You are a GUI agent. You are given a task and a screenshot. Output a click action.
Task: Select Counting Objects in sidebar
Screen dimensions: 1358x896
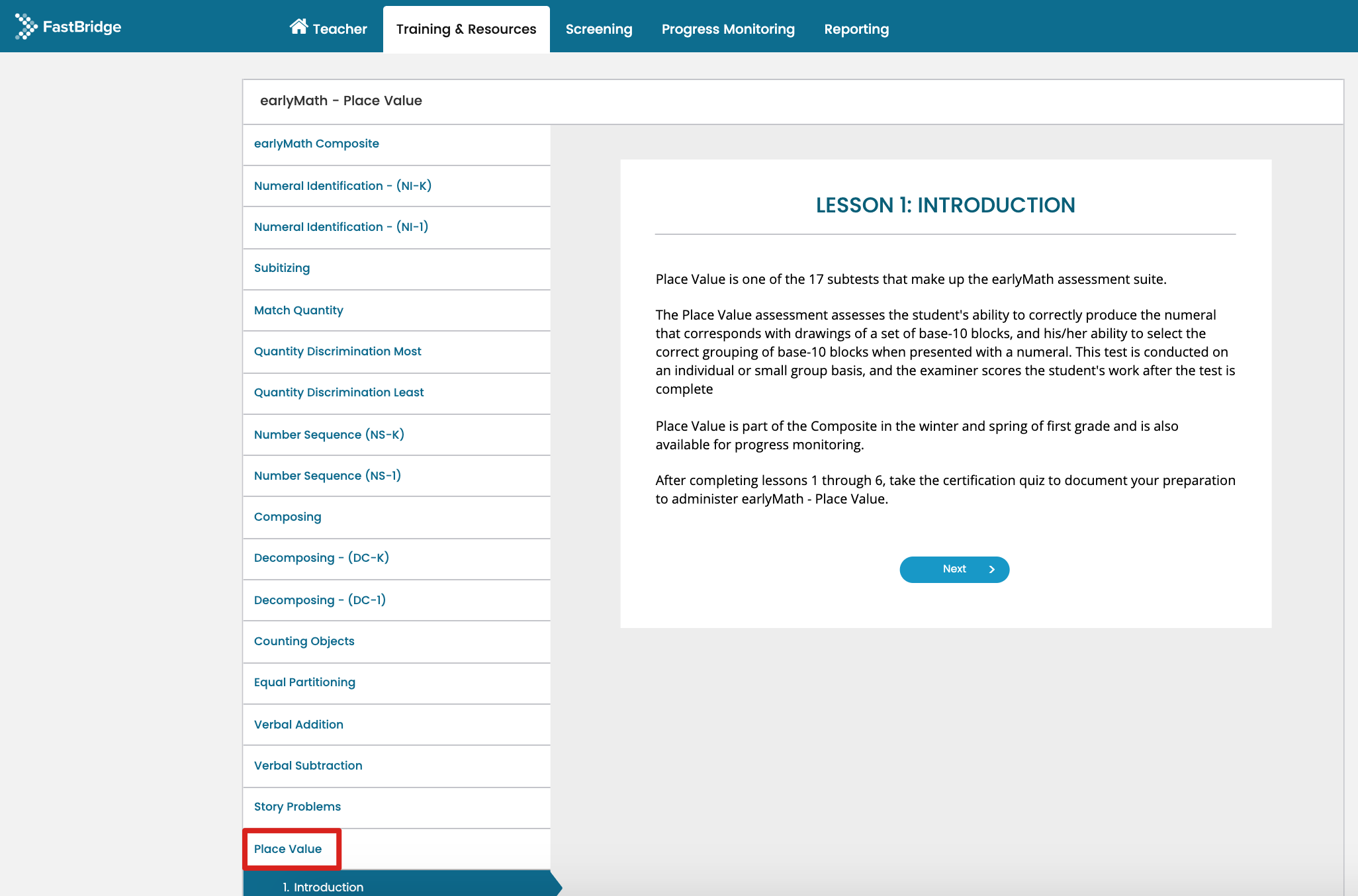pyautogui.click(x=396, y=641)
